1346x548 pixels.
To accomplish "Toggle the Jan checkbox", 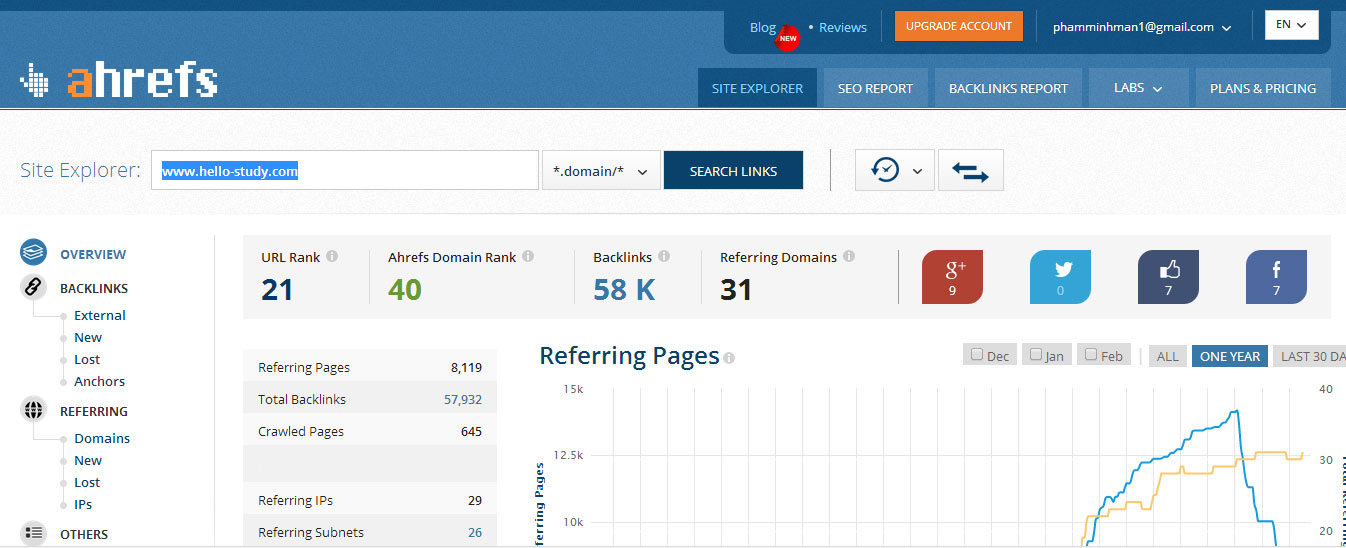I will coord(1036,354).
